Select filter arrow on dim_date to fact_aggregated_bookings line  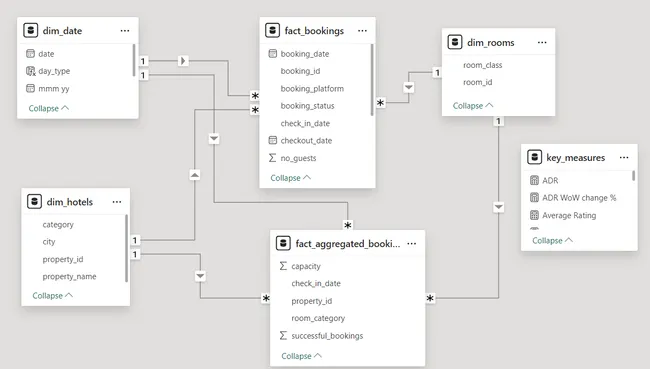coord(214,138)
